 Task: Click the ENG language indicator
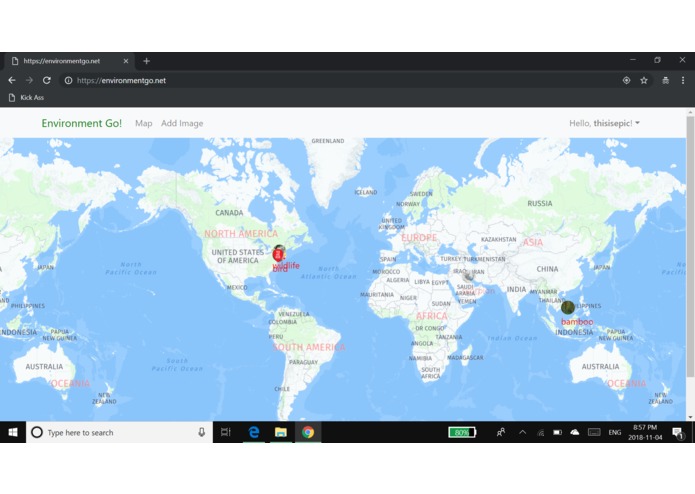click(615, 432)
